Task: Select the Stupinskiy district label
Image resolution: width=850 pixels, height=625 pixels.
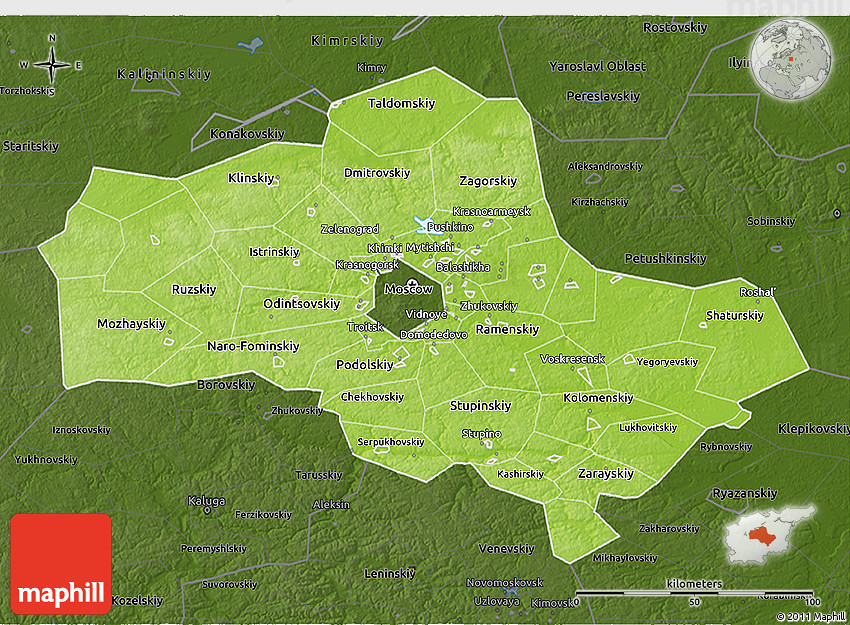Action: click(480, 406)
